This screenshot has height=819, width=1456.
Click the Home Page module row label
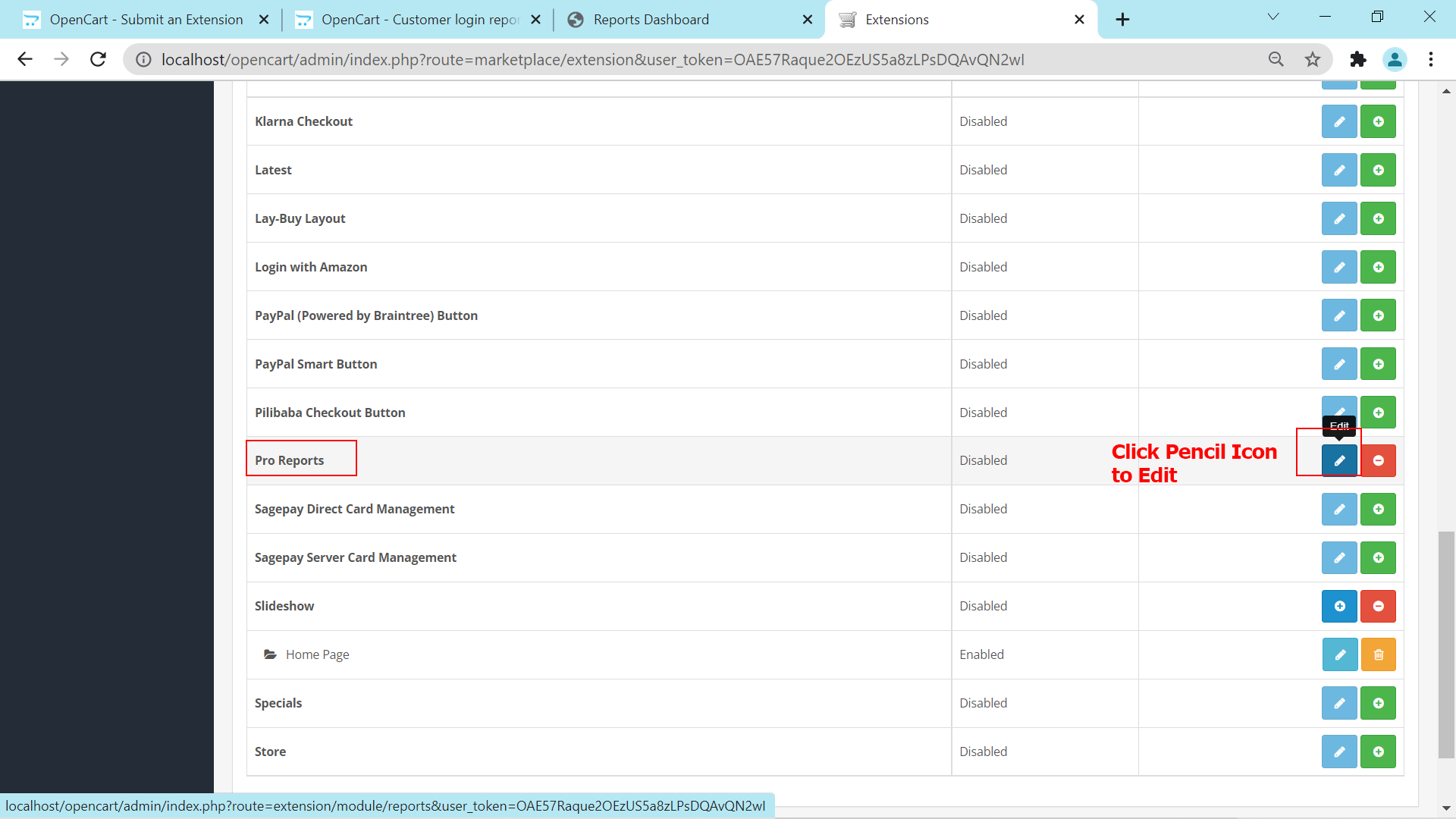[317, 654]
